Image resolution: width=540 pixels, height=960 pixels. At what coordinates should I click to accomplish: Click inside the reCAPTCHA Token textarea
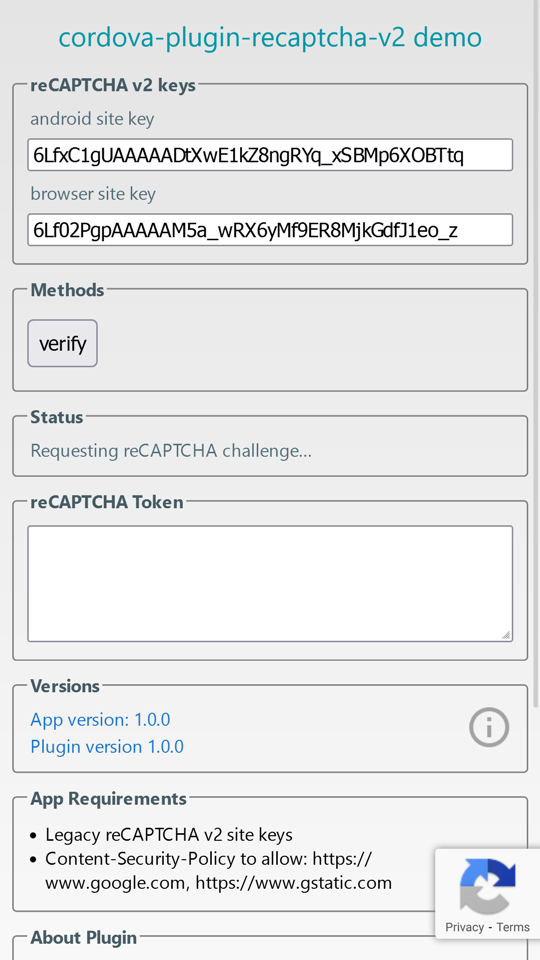pos(270,583)
